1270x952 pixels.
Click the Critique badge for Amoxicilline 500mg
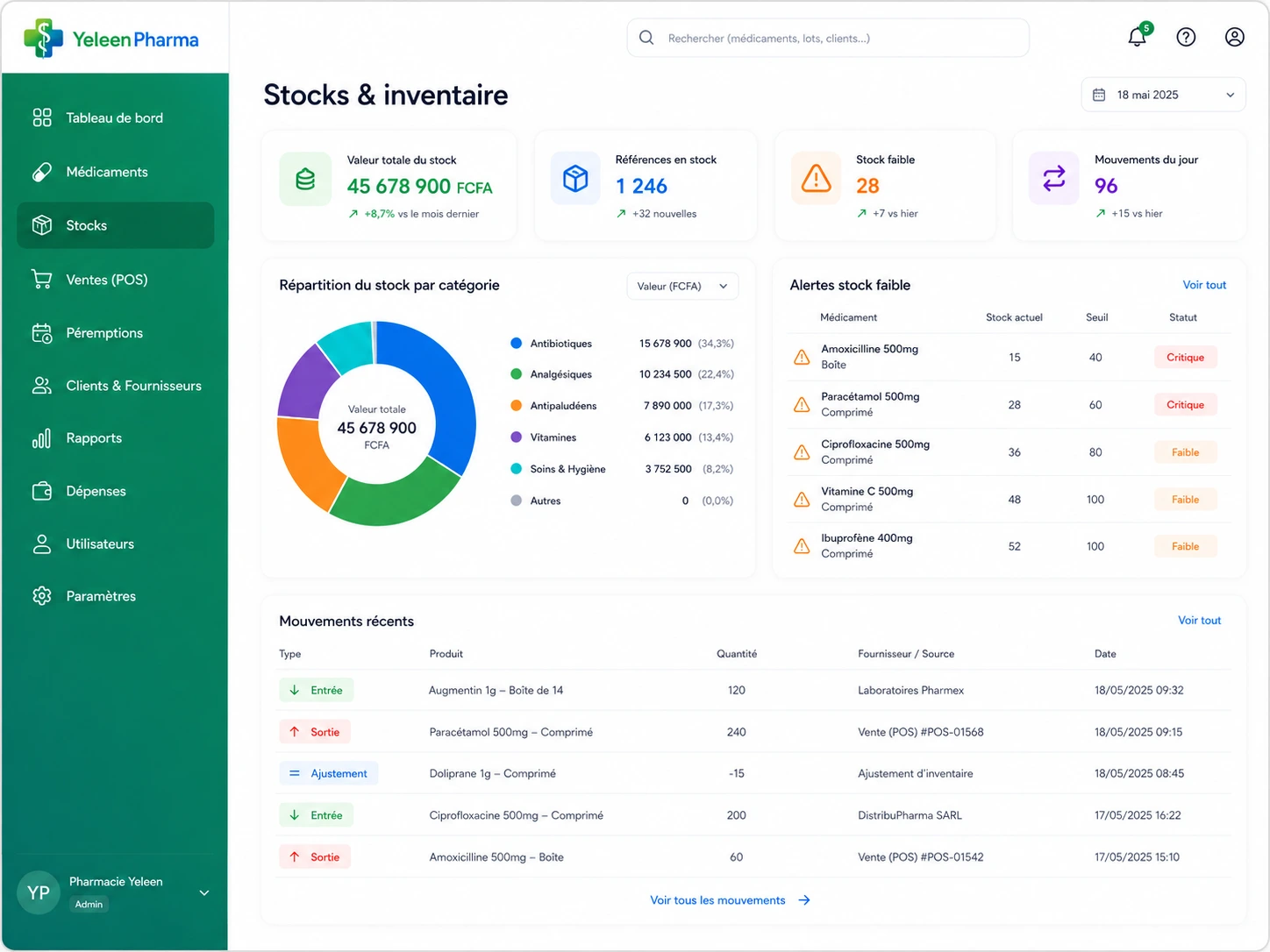pyautogui.click(x=1185, y=357)
